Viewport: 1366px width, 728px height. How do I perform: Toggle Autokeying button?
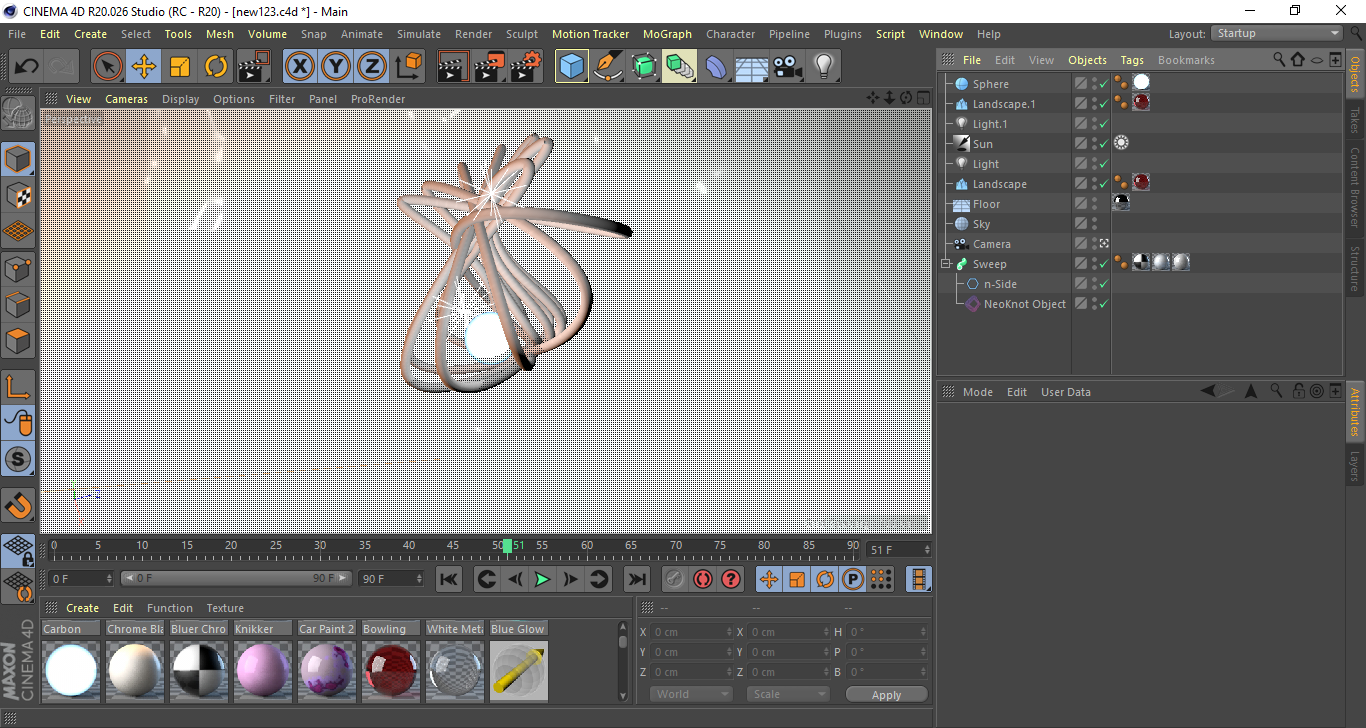pos(703,579)
